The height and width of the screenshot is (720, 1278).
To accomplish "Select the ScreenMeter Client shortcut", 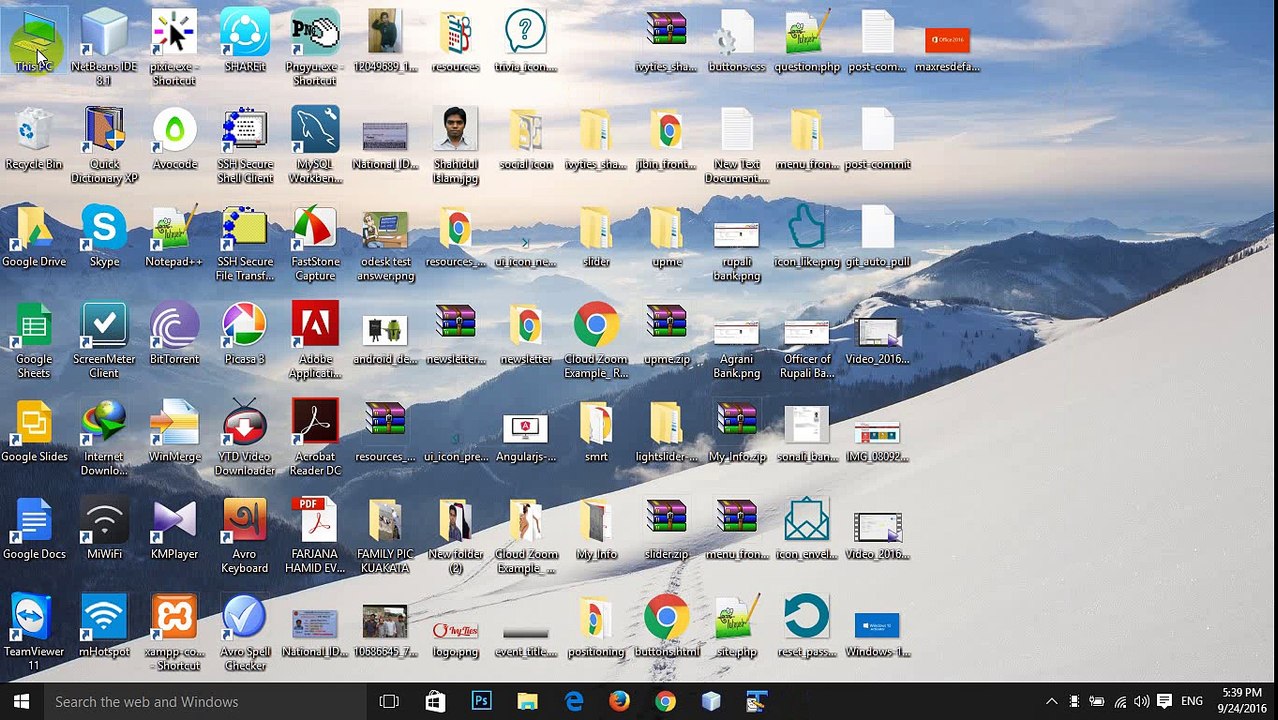I will point(104,340).
